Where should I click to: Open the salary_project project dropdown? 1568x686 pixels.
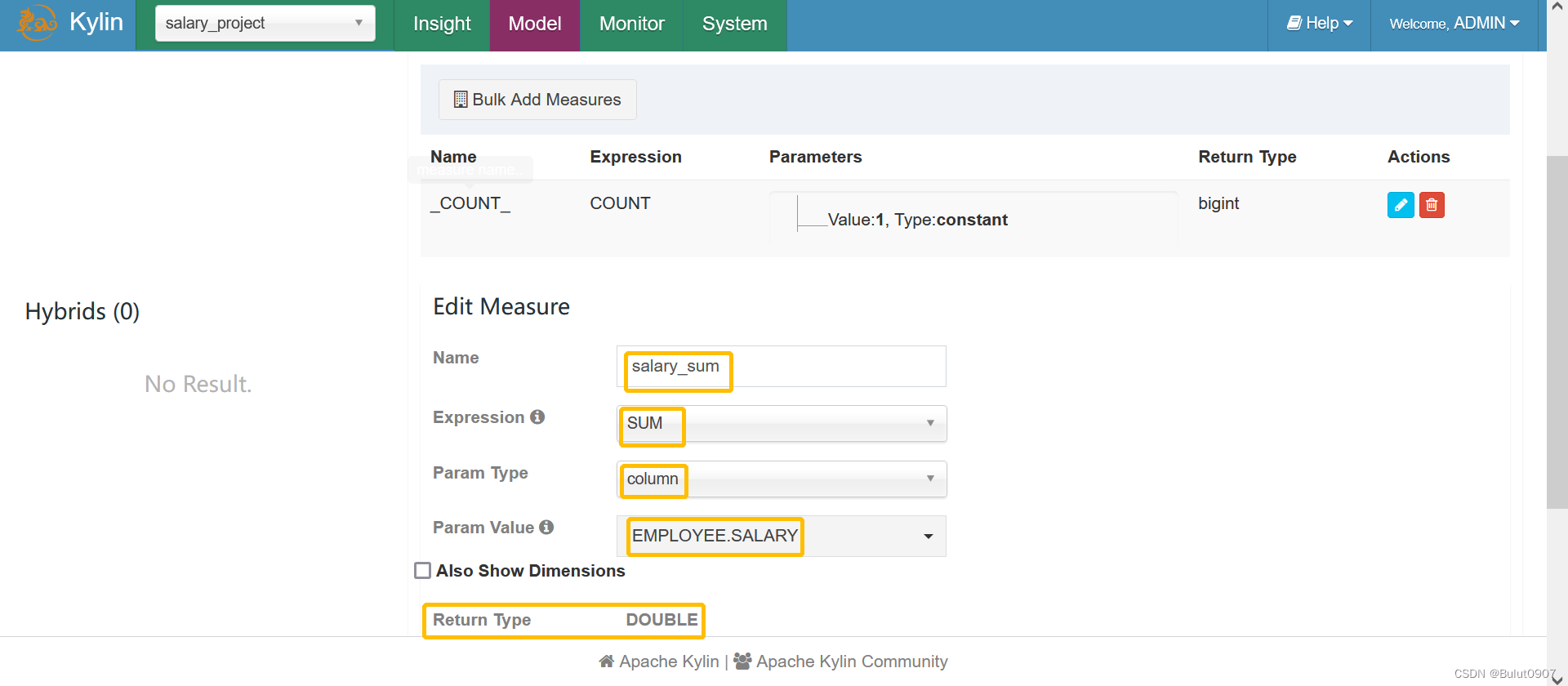(x=265, y=23)
